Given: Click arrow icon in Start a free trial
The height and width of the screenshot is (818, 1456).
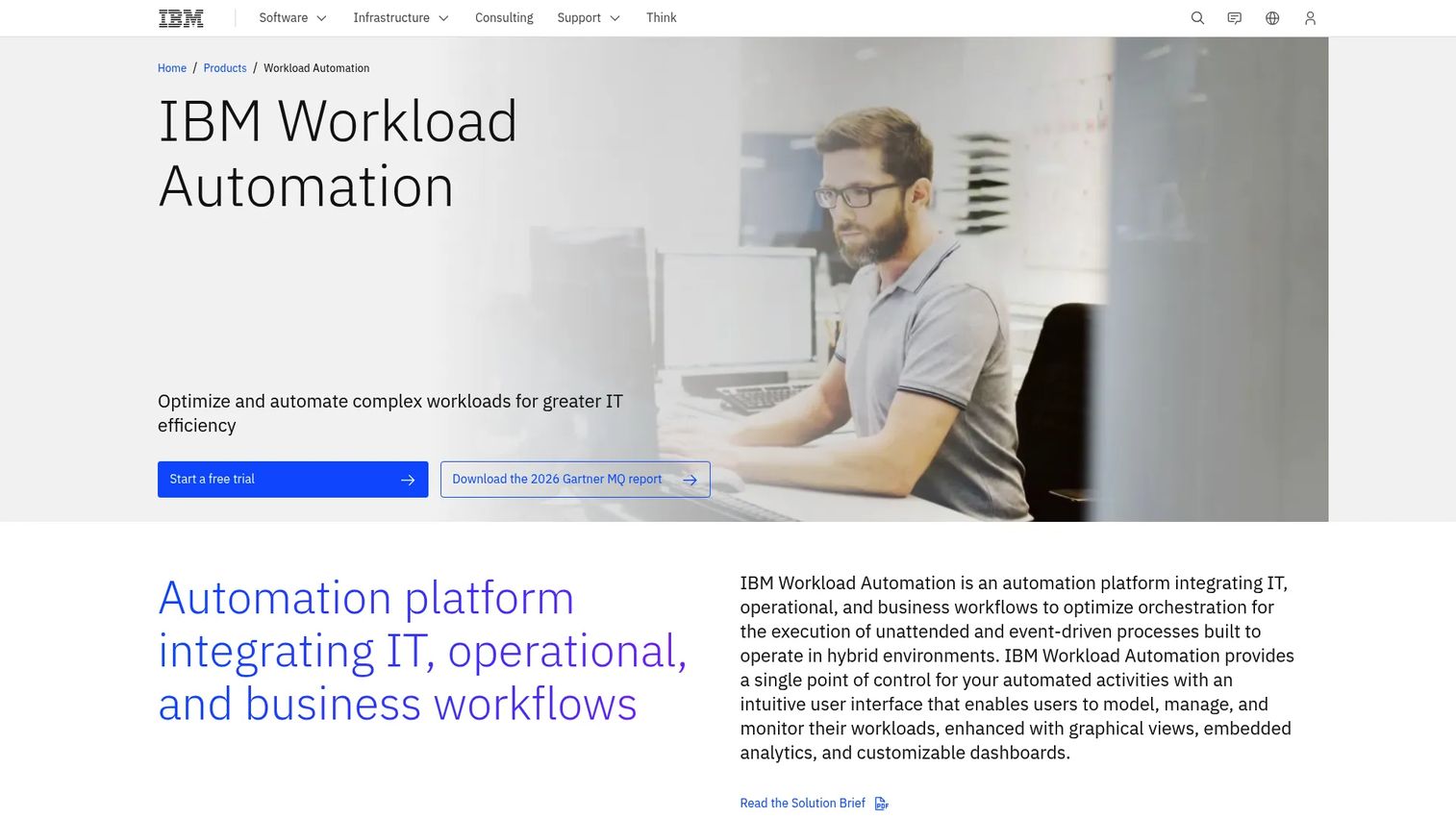Looking at the screenshot, I should 408,480.
